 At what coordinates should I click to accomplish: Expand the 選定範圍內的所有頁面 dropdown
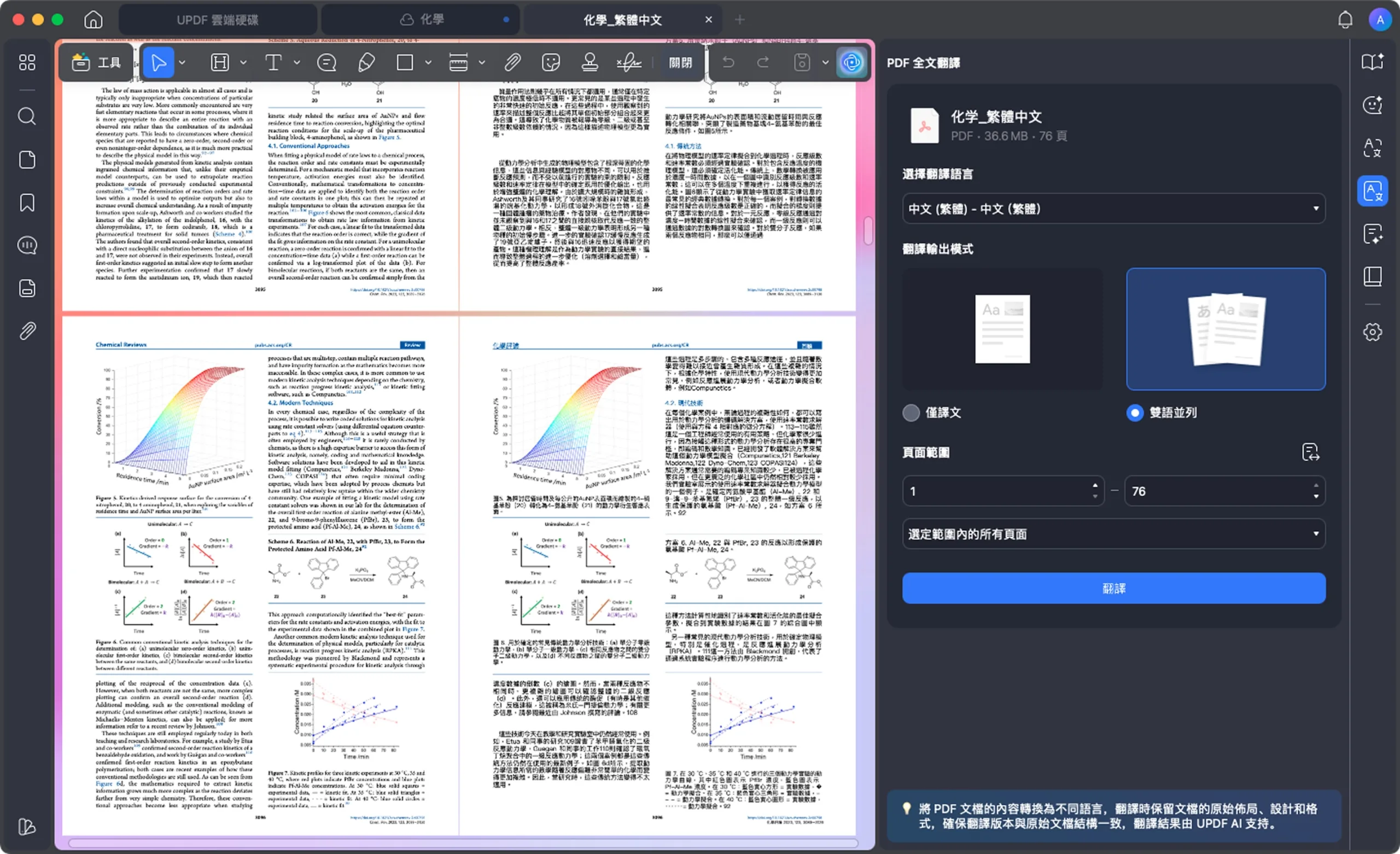click(x=1113, y=534)
